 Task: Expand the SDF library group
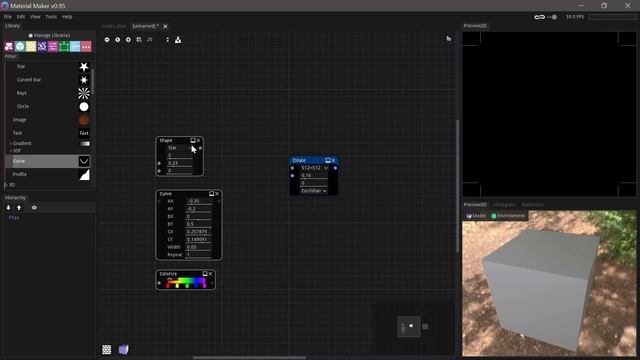pos(11,151)
